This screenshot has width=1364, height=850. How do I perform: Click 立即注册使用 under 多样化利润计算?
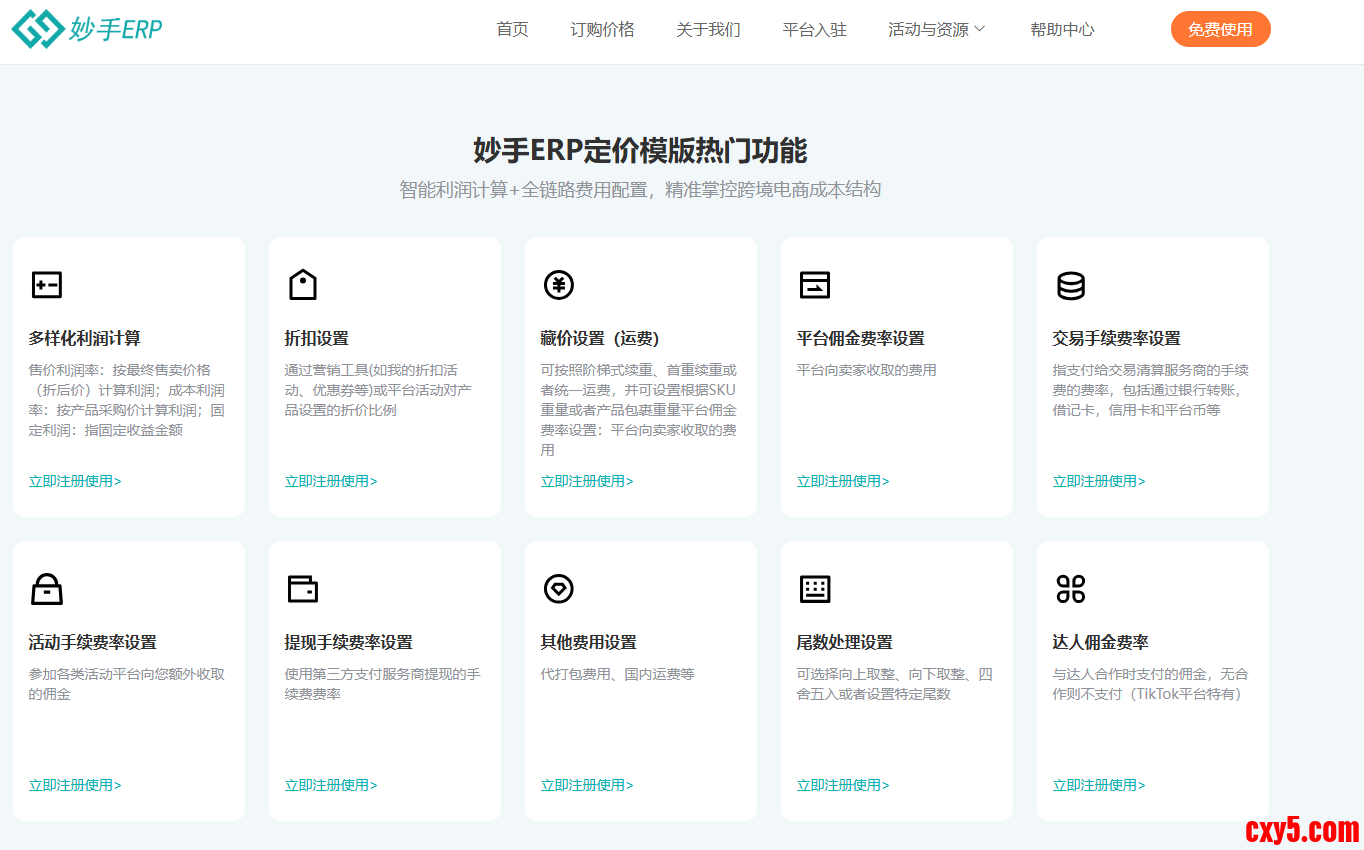click(x=75, y=481)
